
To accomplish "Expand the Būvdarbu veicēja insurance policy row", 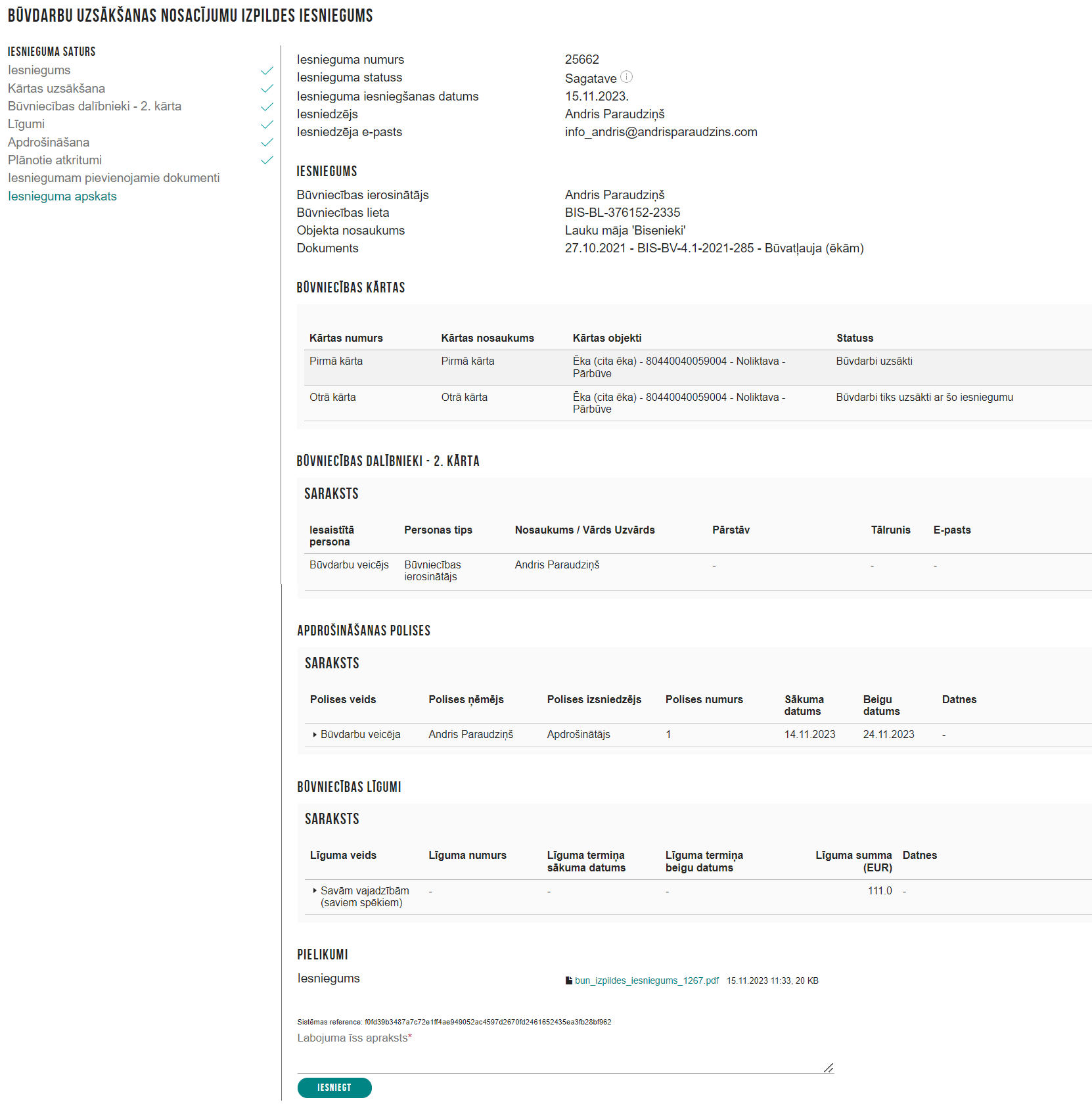I will pyautogui.click(x=315, y=735).
